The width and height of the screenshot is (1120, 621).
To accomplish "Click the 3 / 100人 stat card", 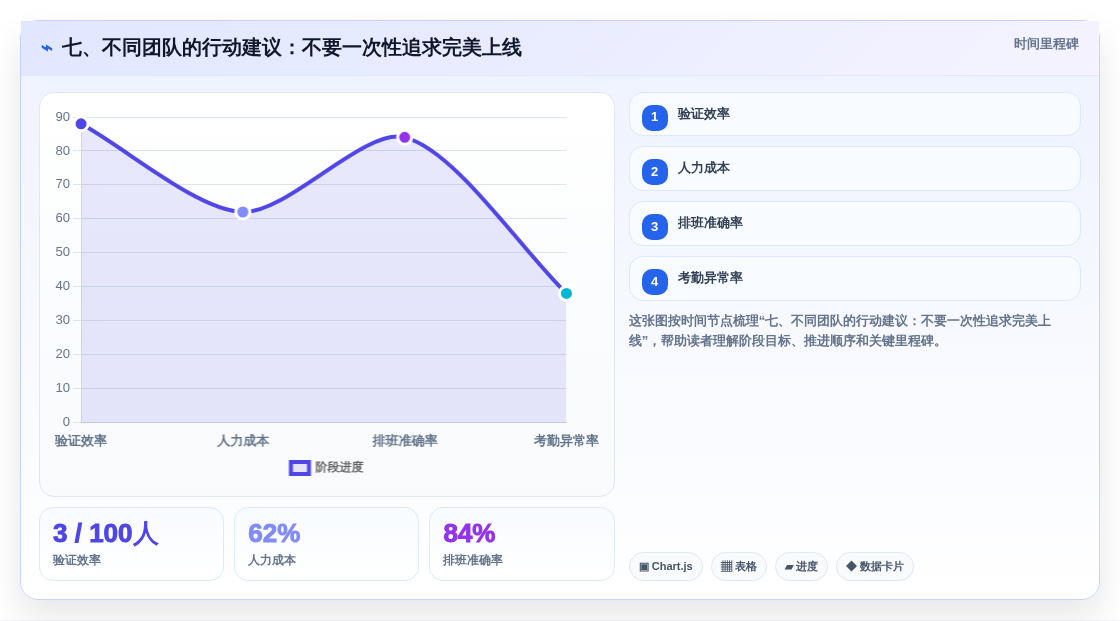I will tap(131, 544).
